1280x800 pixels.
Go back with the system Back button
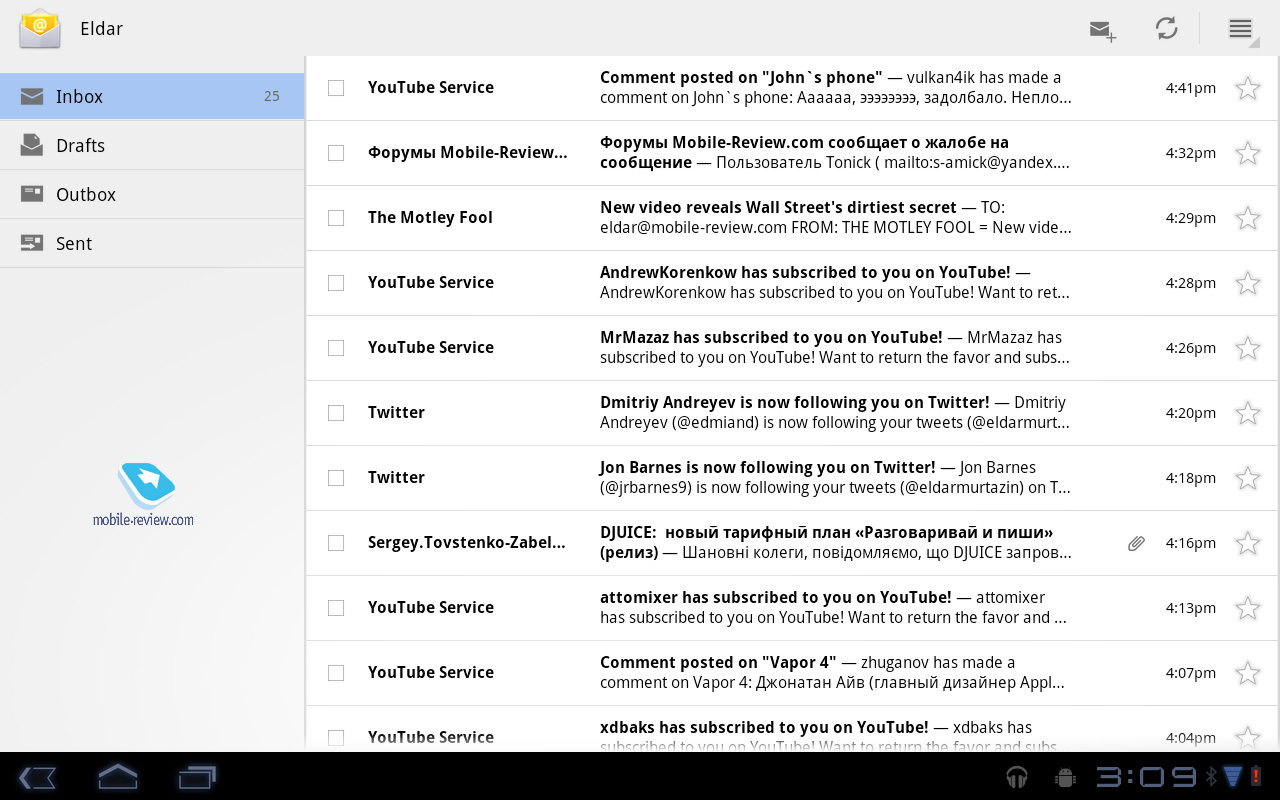click(38, 777)
